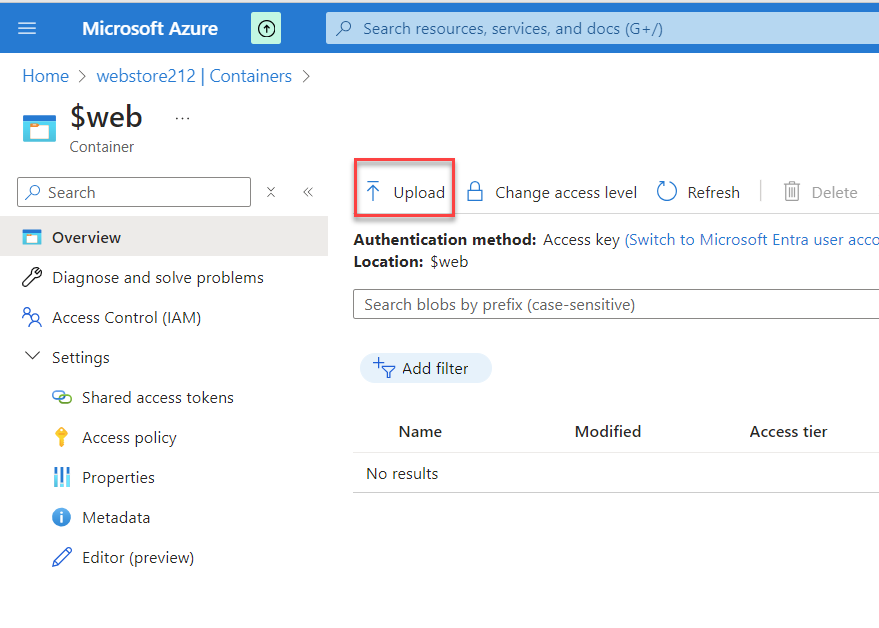This screenshot has width=879, height=628.
Task: Switch to Microsoft Entra user account link
Action: (751, 240)
